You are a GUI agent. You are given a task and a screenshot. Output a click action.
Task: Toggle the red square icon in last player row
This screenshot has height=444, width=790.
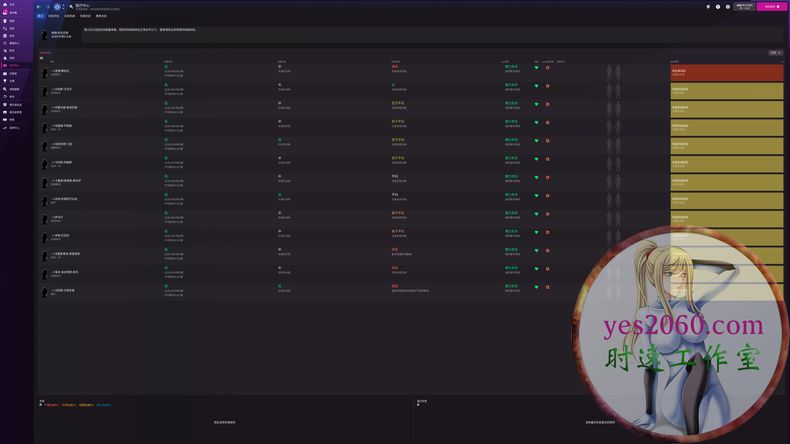tap(547, 293)
